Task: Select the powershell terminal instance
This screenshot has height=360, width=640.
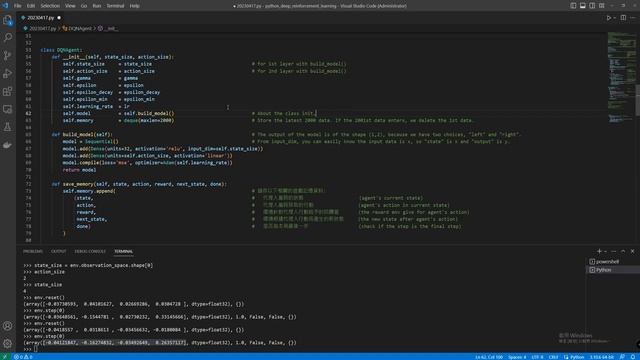Action: point(613,262)
